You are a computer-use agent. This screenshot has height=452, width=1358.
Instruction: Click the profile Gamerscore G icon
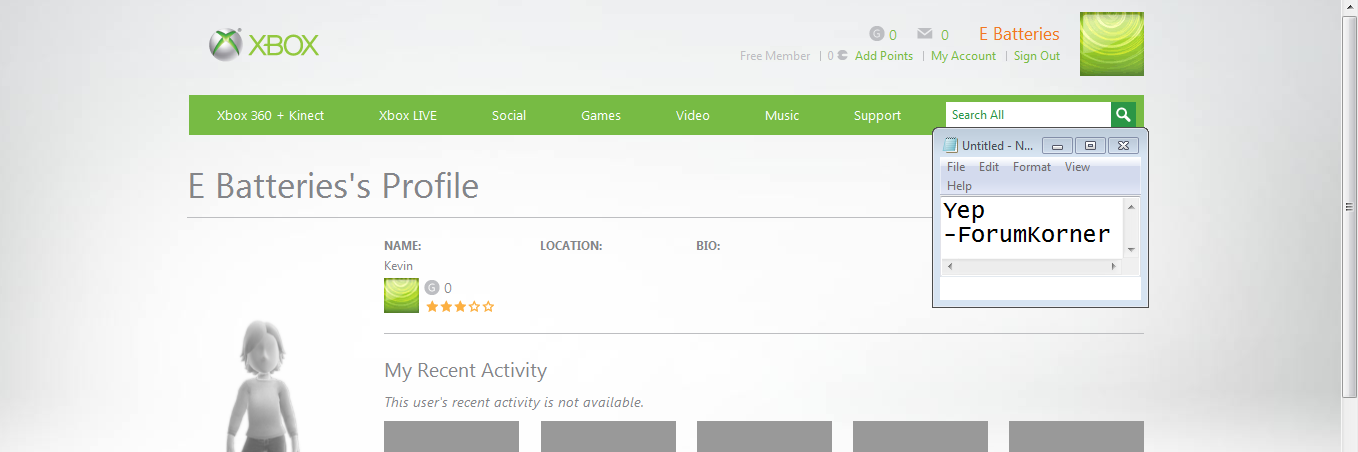(x=432, y=288)
